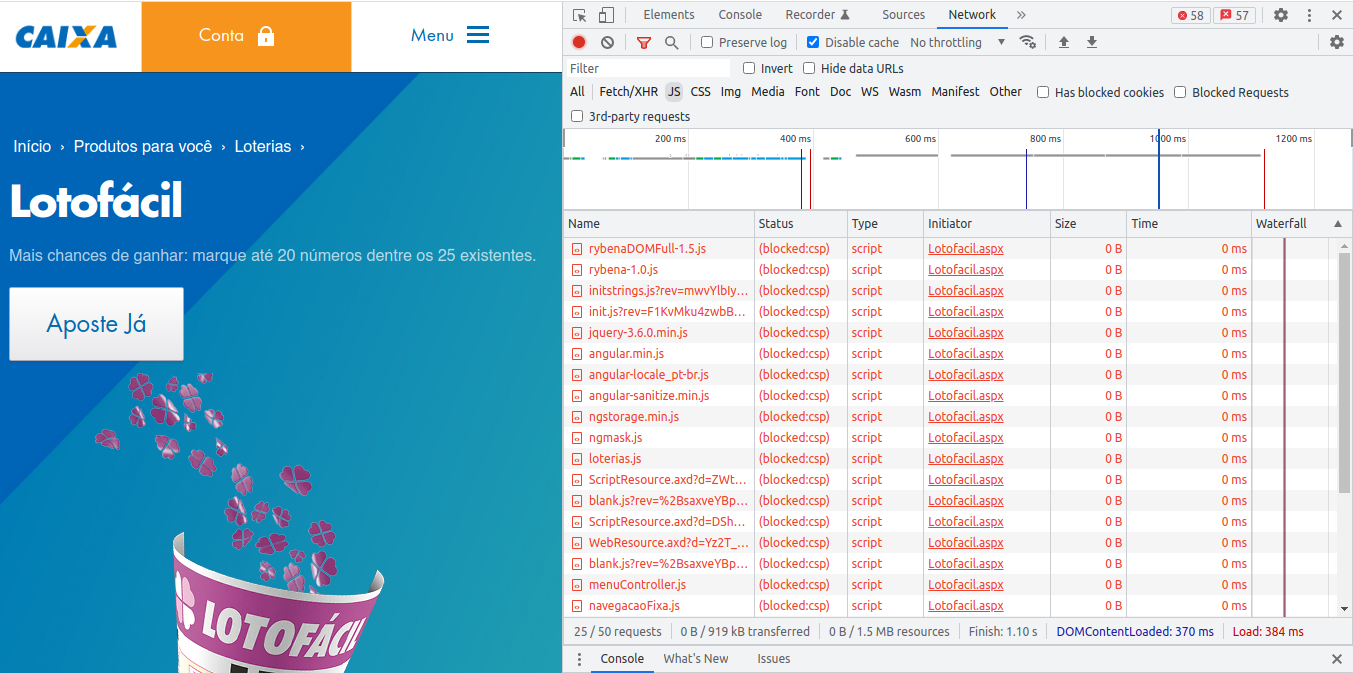This screenshot has width=1353, height=673.
Task: Sort requests by Initiator column header
Action: coord(987,224)
